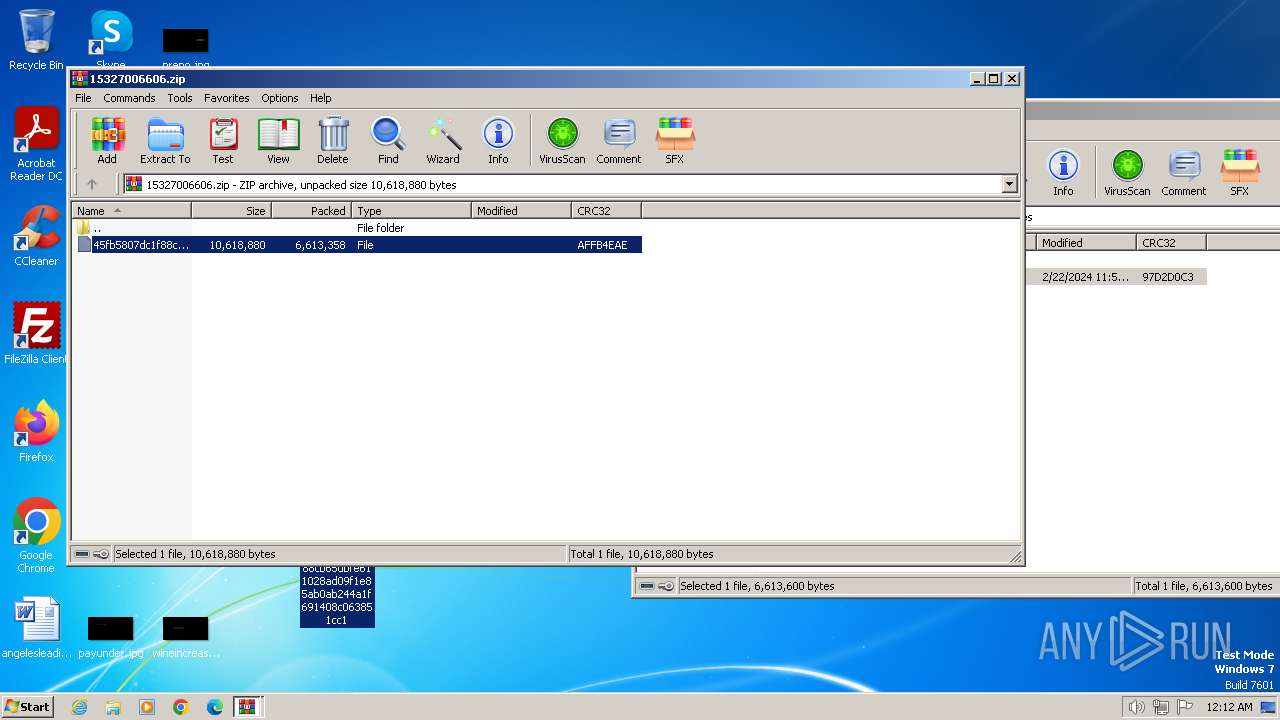The width and height of the screenshot is (1280, 720).
Task: Open Comment tool in front window
Action: tap(619, 140)
